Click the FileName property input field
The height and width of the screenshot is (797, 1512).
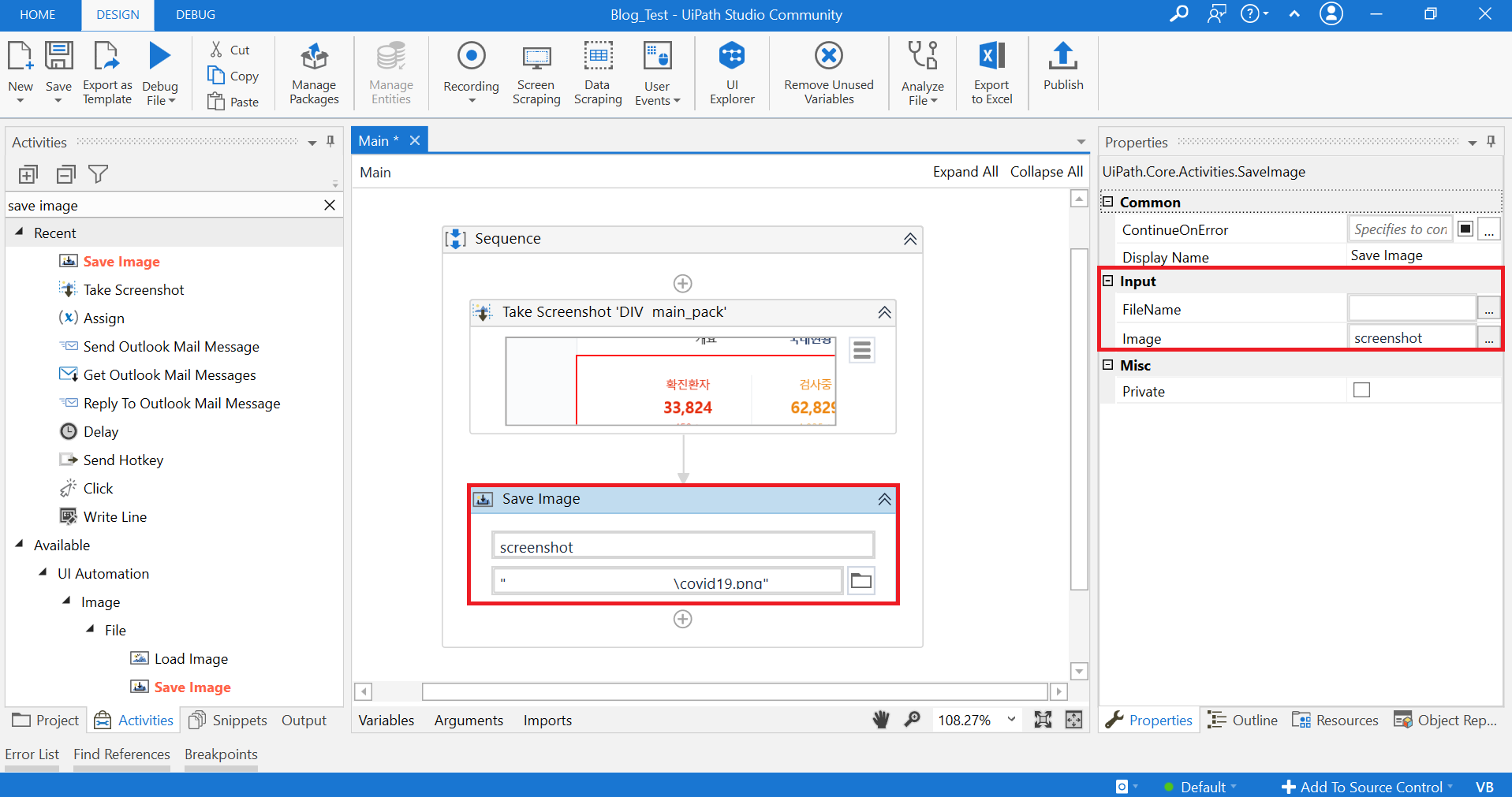coord(1411,308)
